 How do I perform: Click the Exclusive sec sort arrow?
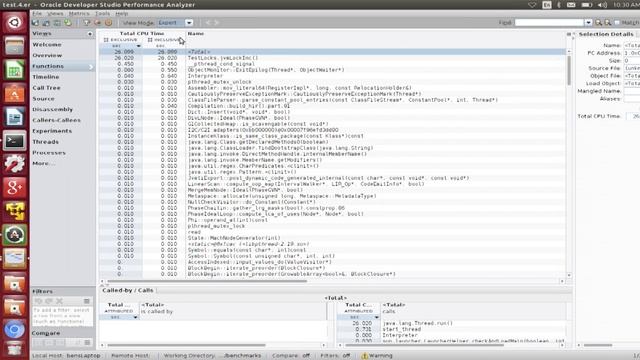(x=138, y=46)
